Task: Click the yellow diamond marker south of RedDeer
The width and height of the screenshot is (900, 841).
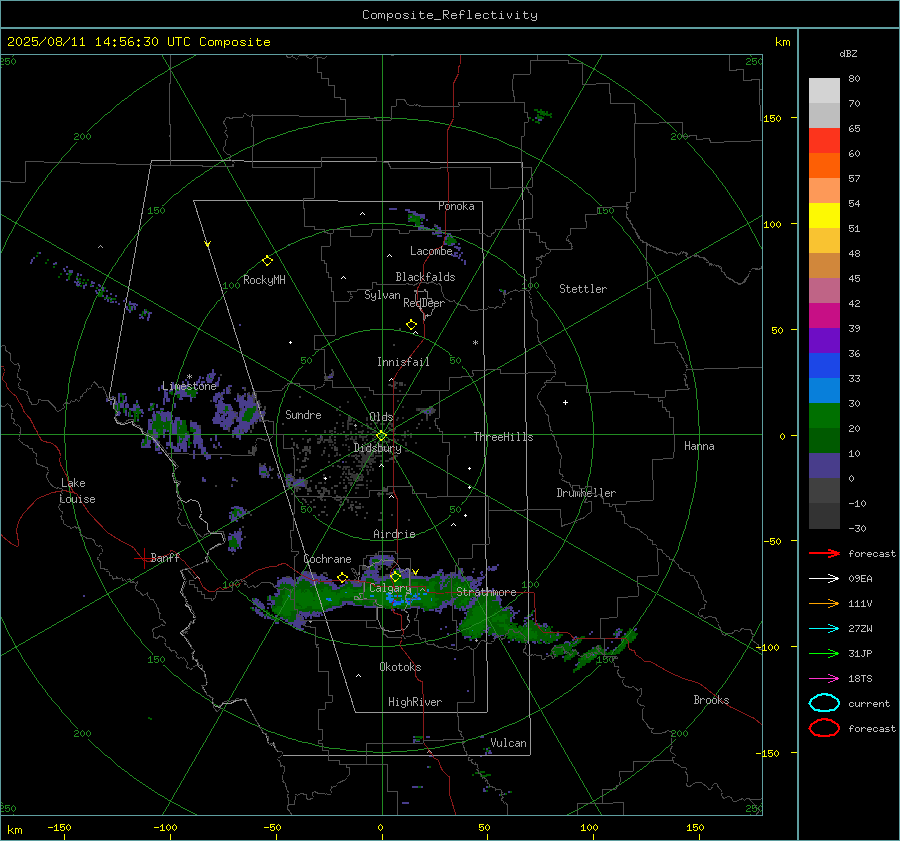Action: click(x=411, y=325)
